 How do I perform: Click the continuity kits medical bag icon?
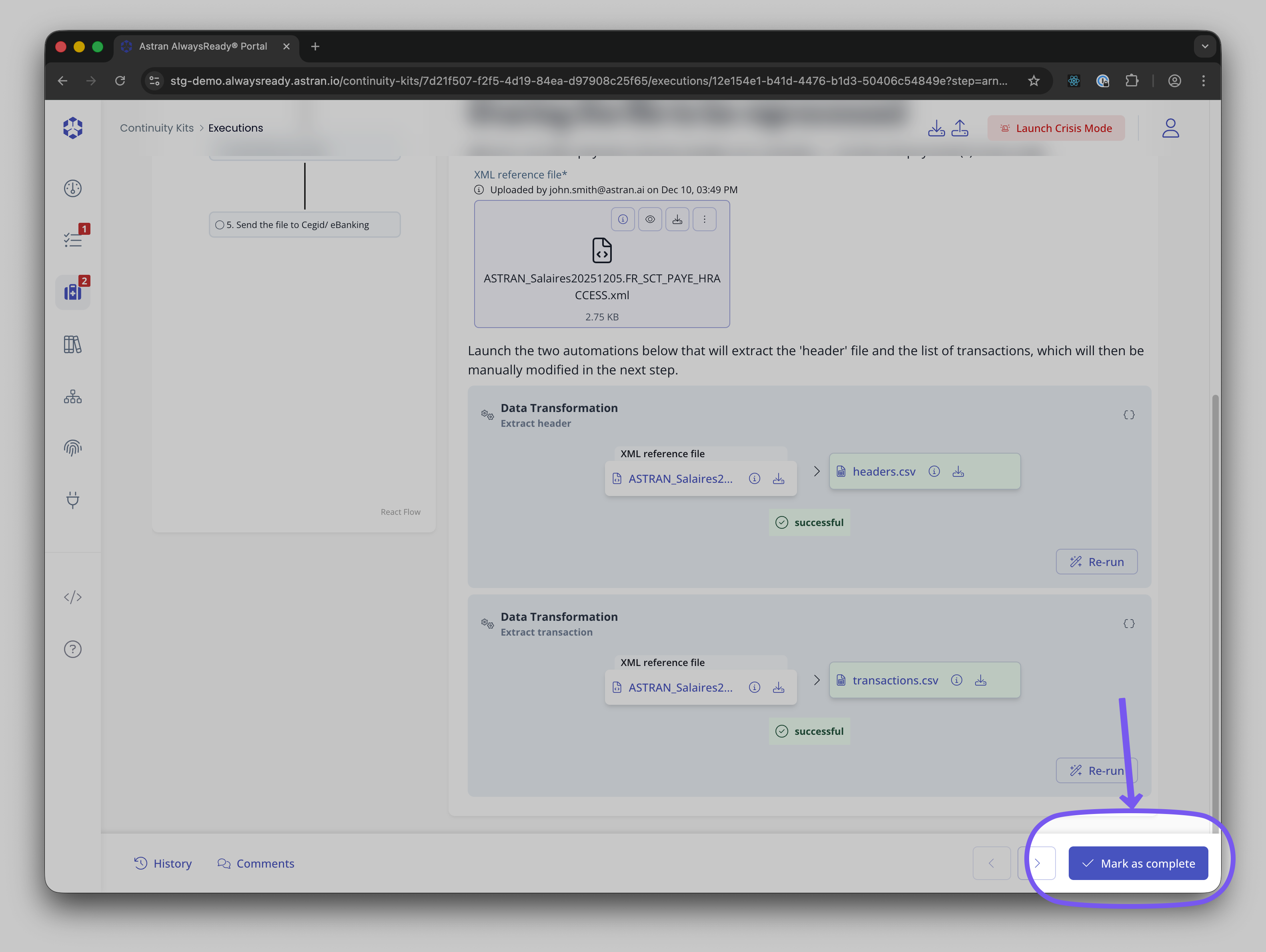pyautogui.click(x=73, y=292)
